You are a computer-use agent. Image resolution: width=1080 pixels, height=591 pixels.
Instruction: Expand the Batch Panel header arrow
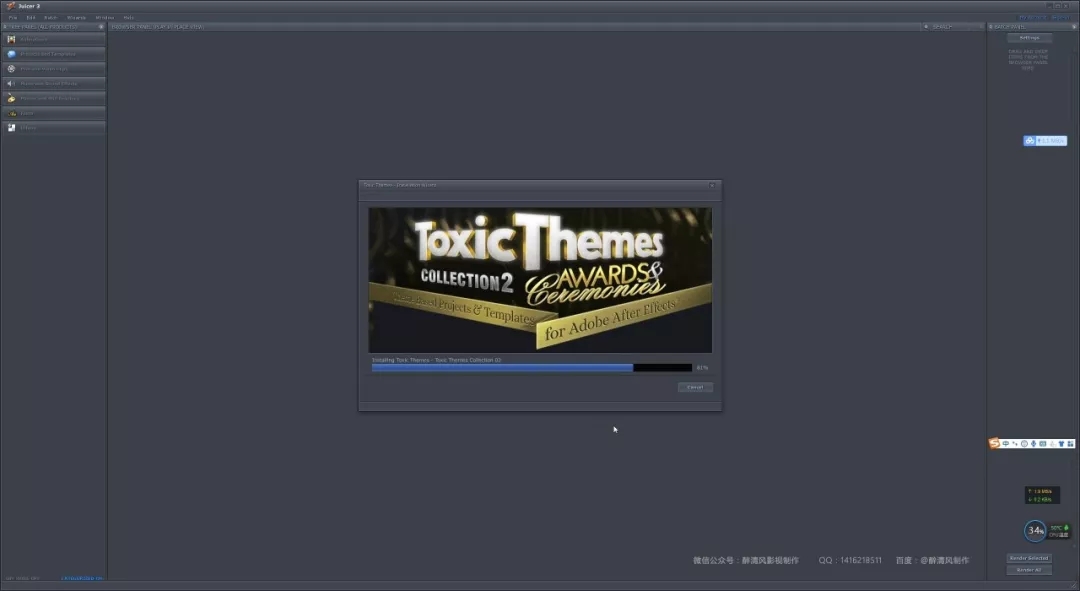[992, 27]
